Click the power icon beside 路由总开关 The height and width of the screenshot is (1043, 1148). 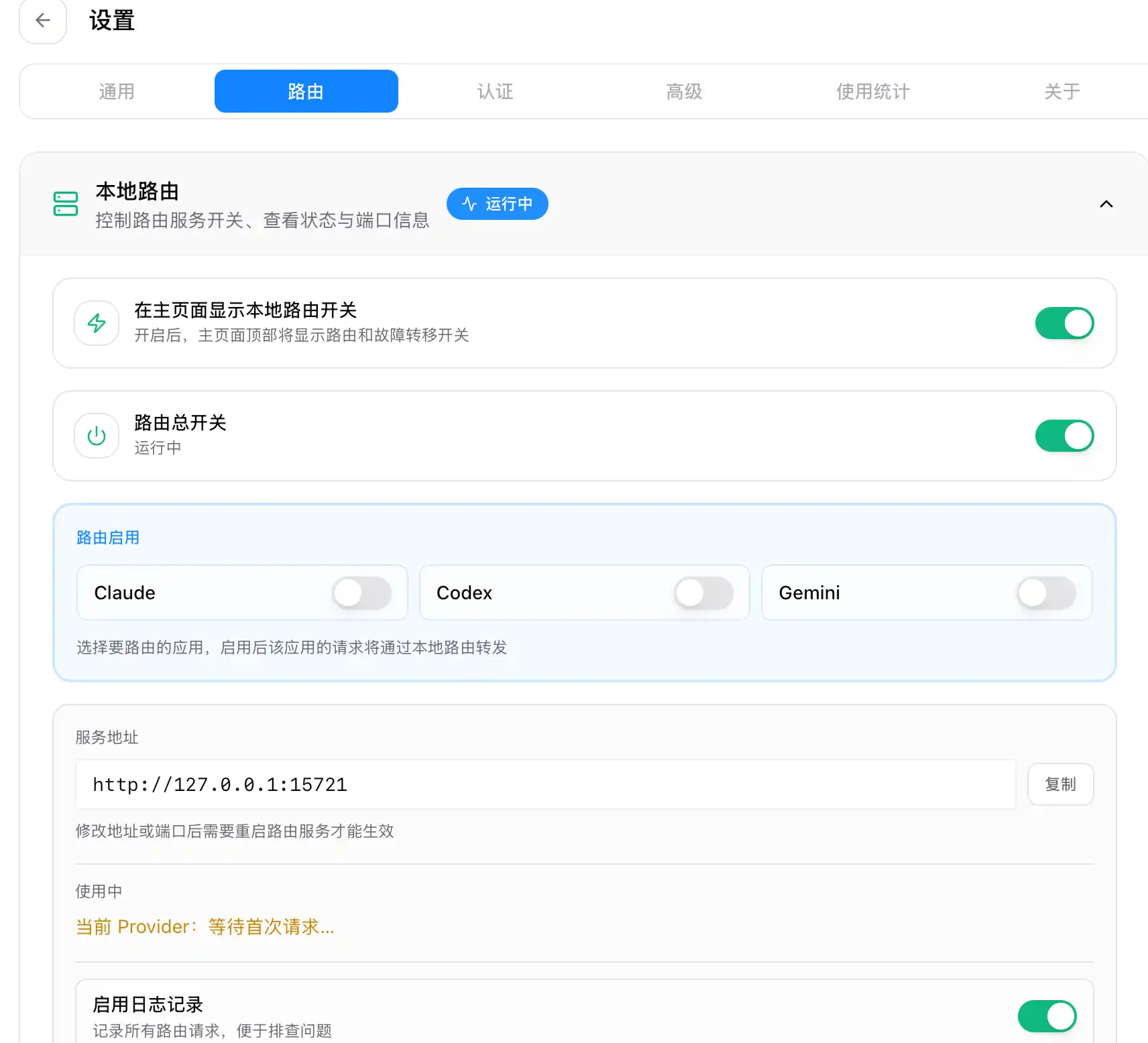[97, 436]
